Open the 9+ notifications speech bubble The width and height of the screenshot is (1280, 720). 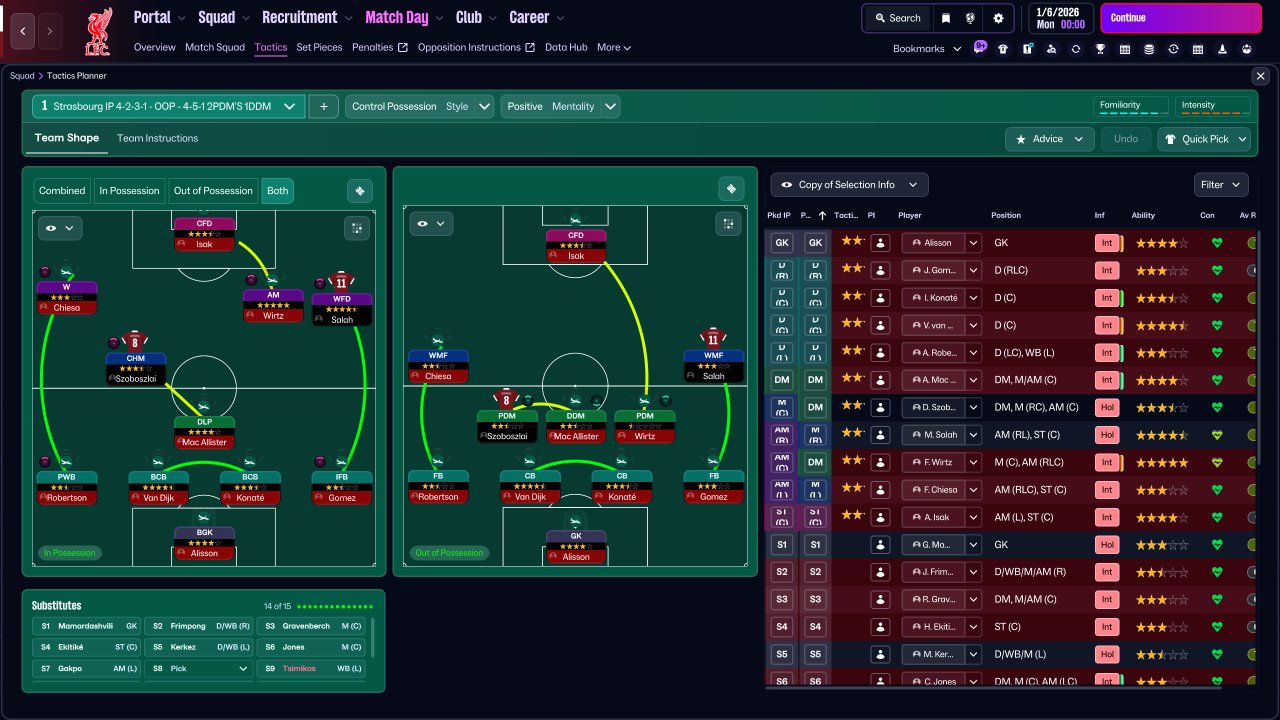click(980, 47)
